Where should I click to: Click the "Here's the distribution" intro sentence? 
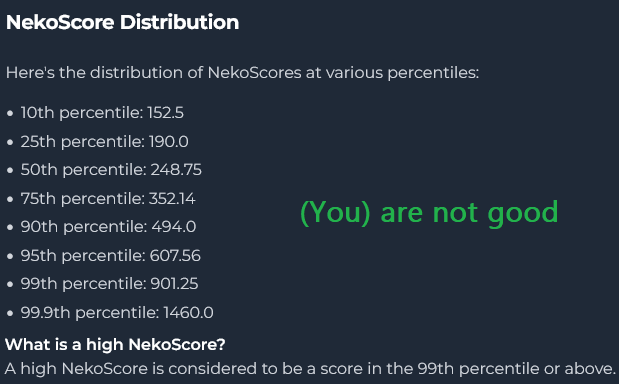pyautogui.click(x=242, y=73)
